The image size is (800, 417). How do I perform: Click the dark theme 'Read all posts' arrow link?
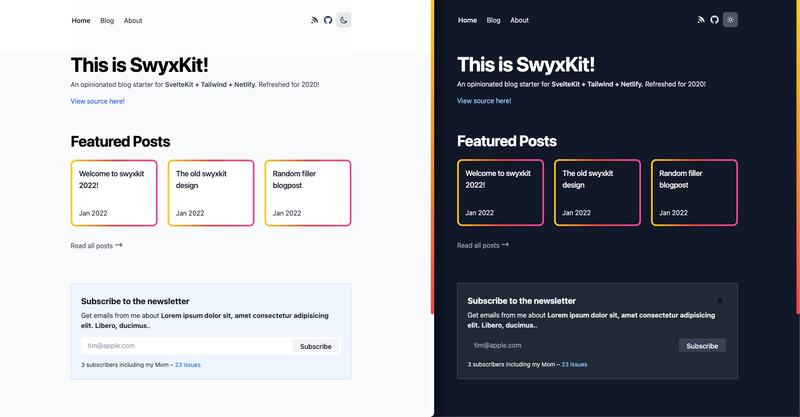[x=483, y=246]
